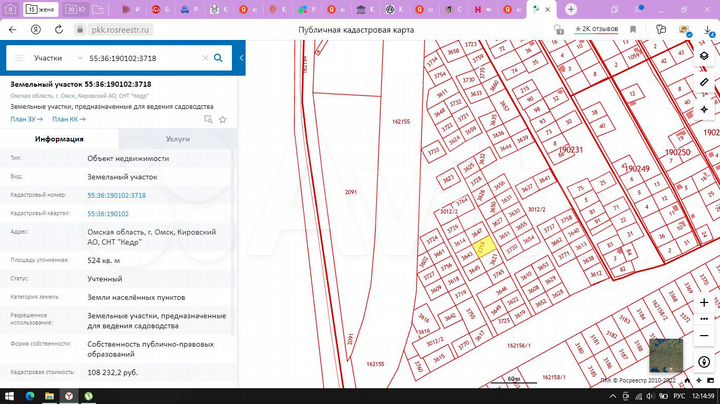
Task: Click the search magnifier icon
Action: tap(218, 58)
